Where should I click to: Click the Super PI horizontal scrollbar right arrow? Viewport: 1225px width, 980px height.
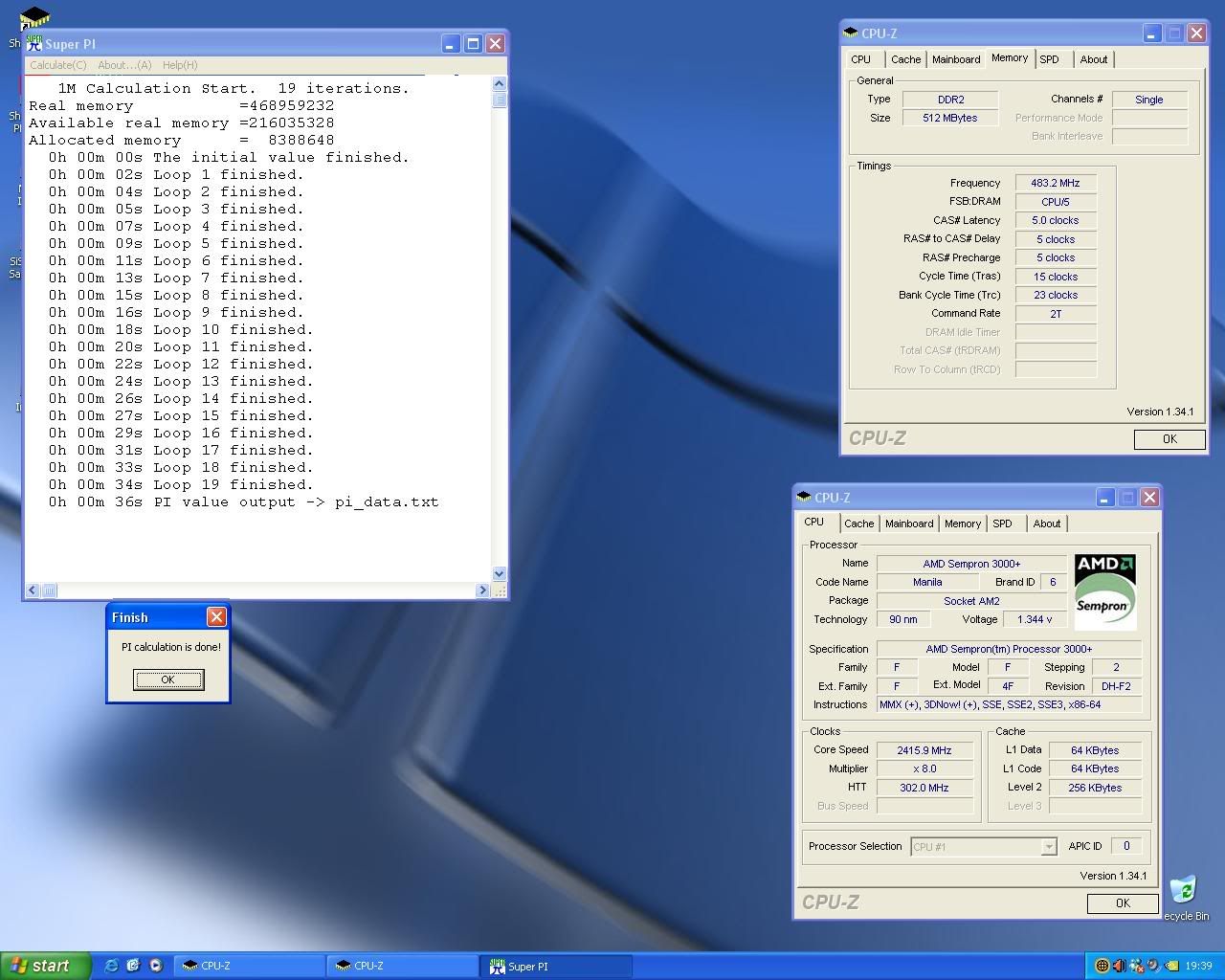482,590
